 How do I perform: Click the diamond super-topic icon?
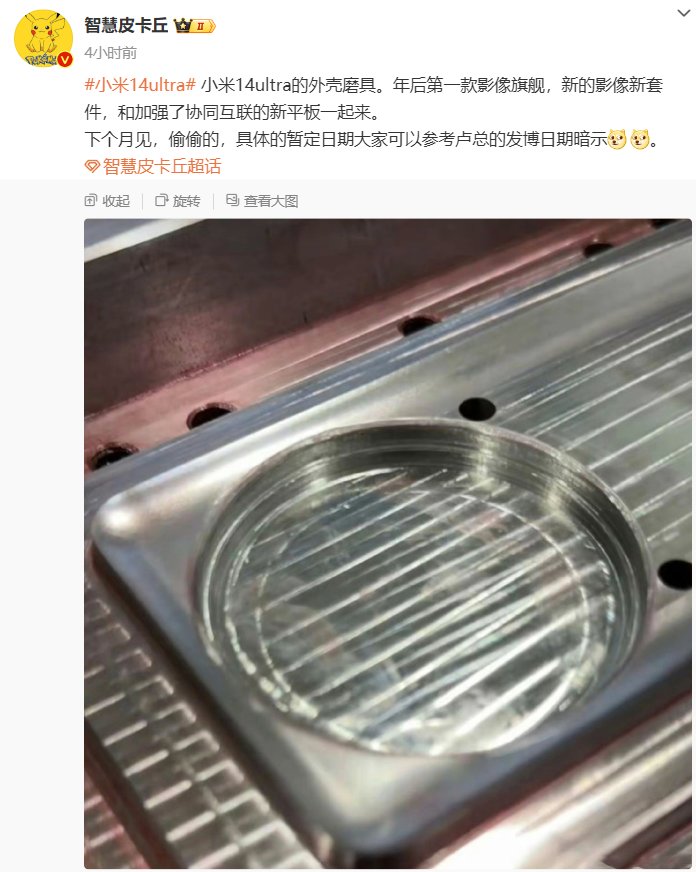(x=92, y=166)
